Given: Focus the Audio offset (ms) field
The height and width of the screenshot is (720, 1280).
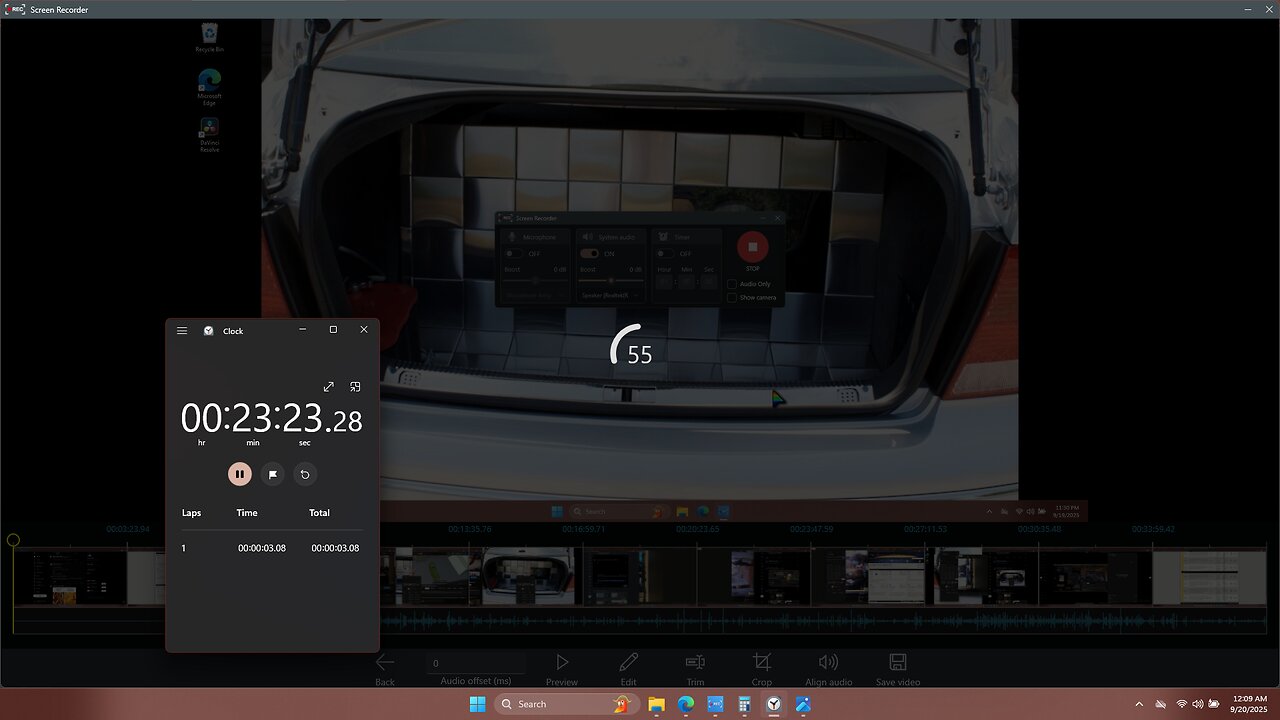Looking at the screenshot, I should pos(478,663).
